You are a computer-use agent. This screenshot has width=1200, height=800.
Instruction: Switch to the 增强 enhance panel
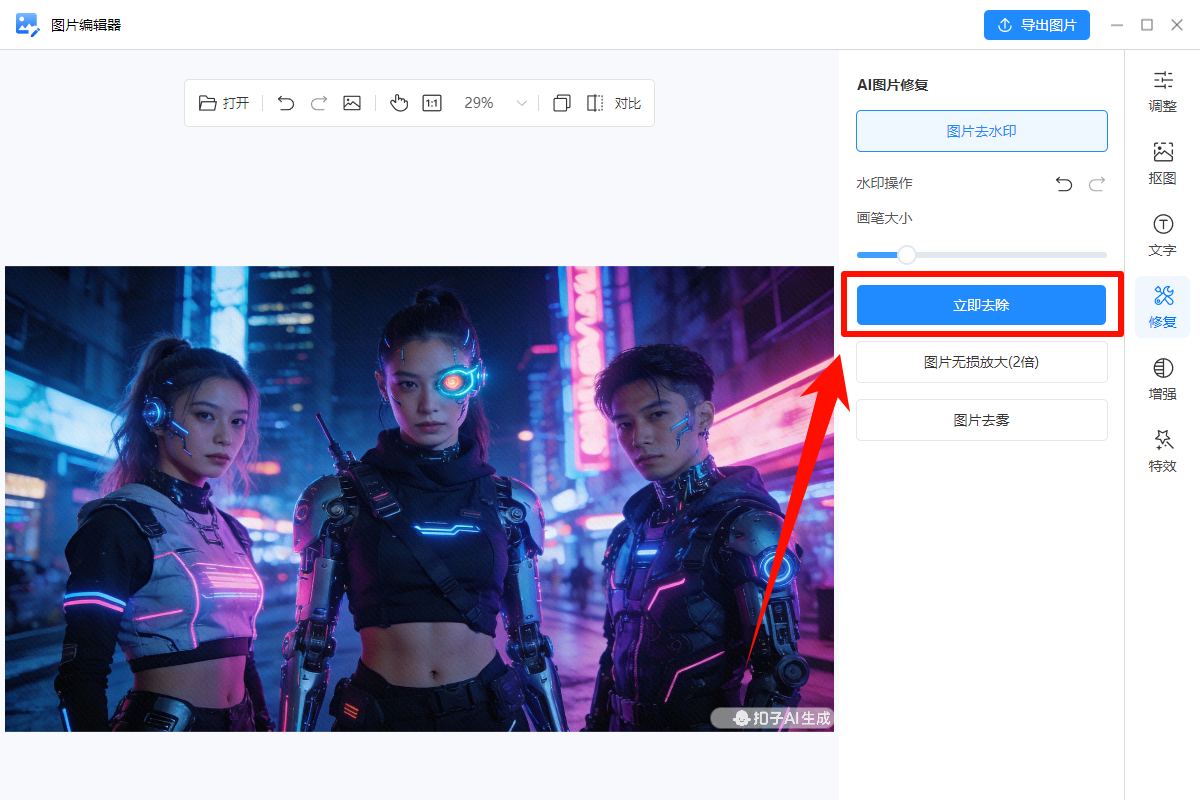tap(1162, 380)
